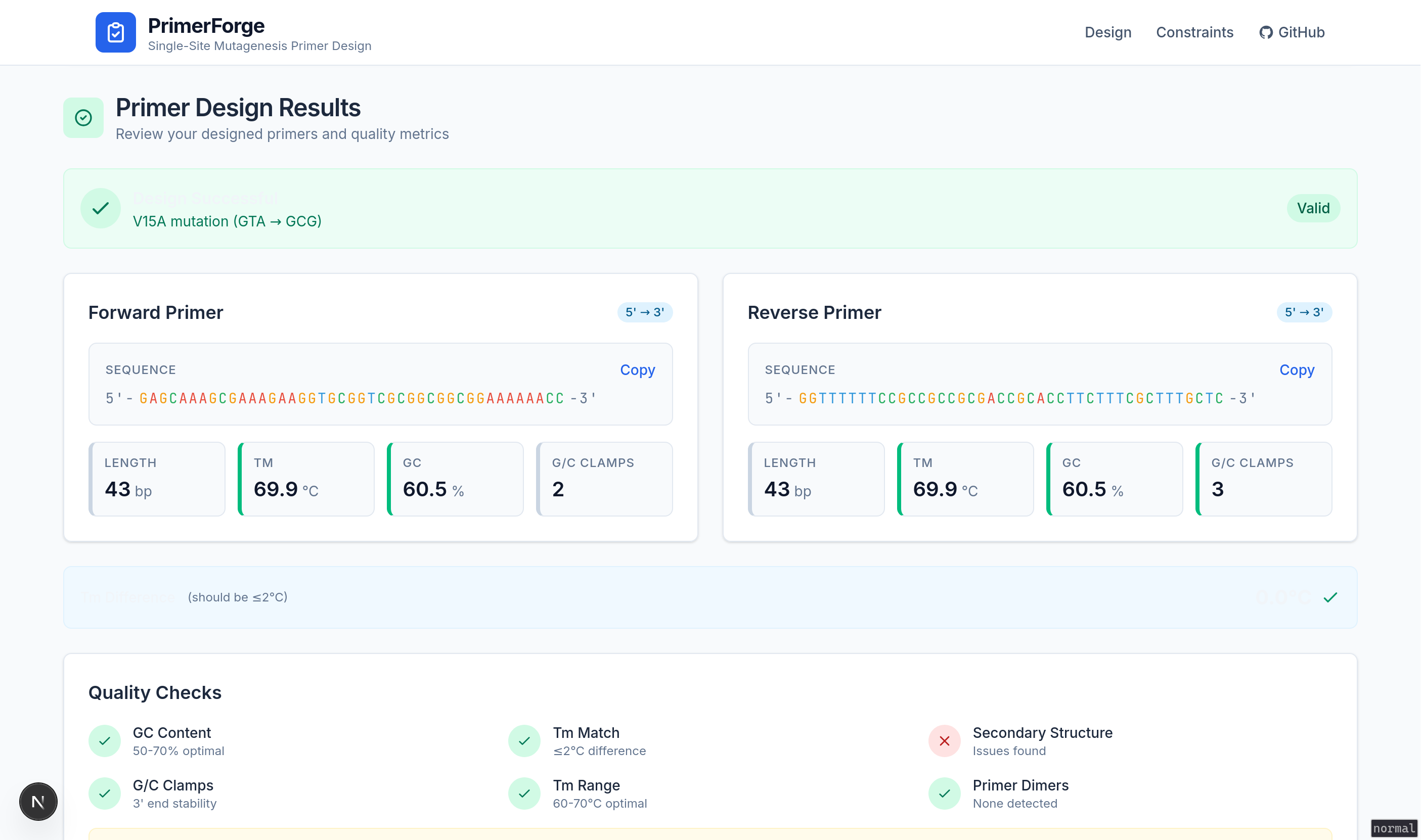Click the forward primer sequence text
The image size is (1421, 840).
click(351, 398)
